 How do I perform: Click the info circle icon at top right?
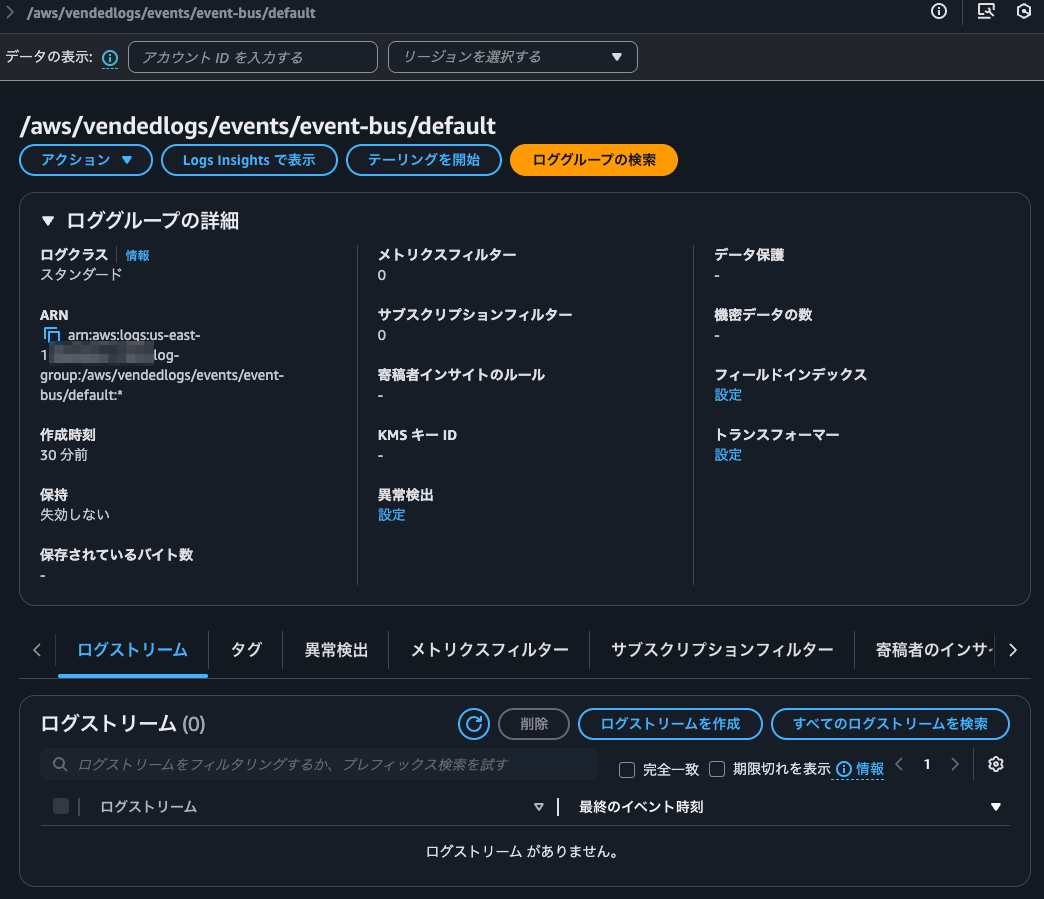tap(939, 11)
